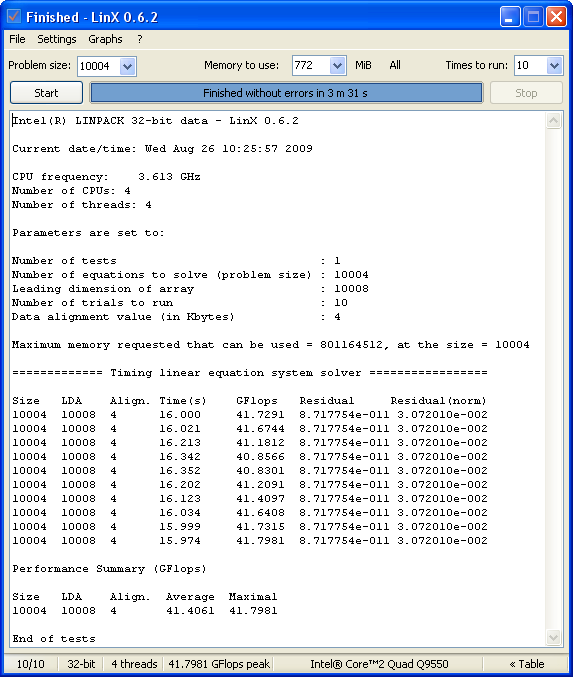Click the Intel Core 2 Quad Q9550 status text
Viewport: 573px width, 677px height.
click(379, 664)
